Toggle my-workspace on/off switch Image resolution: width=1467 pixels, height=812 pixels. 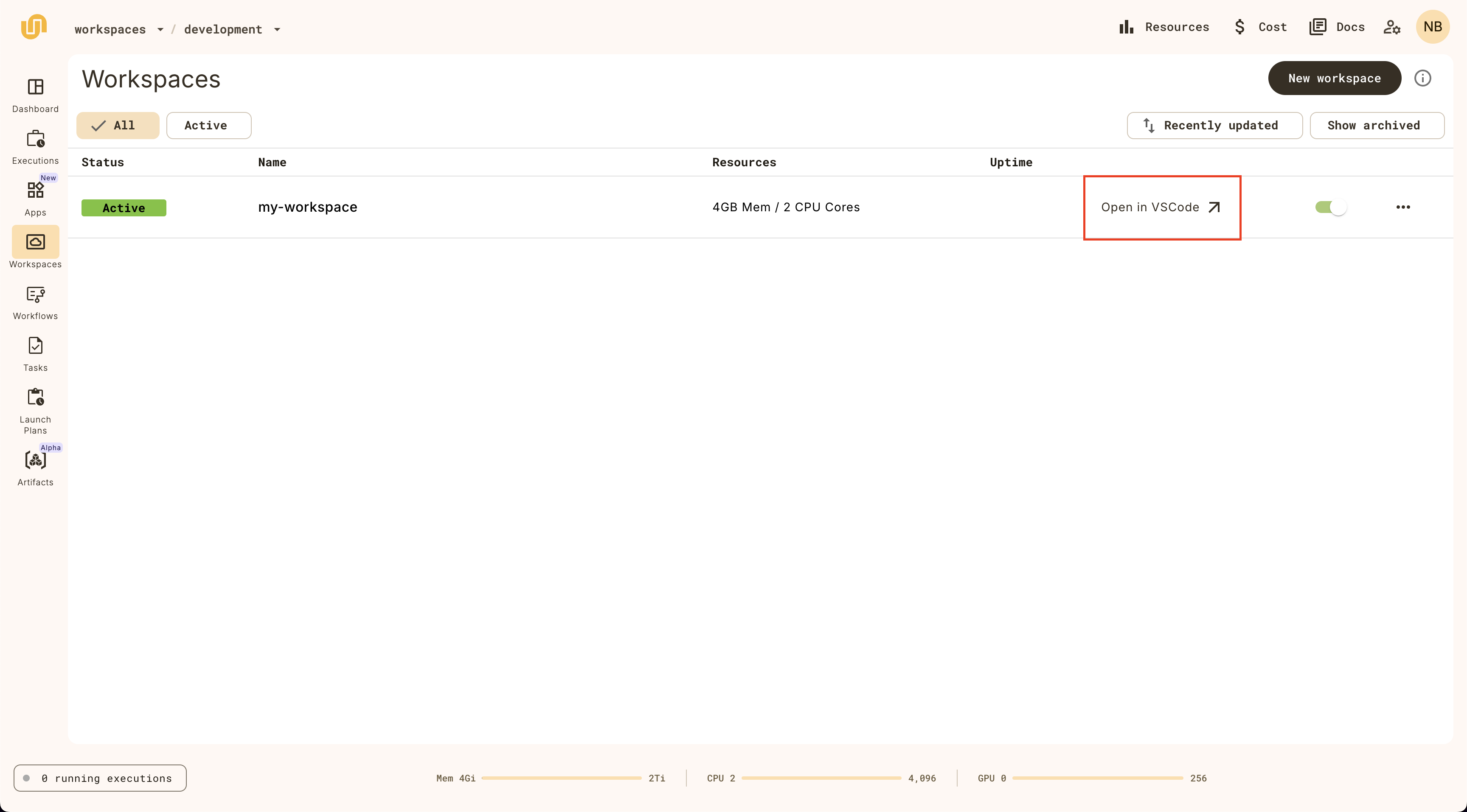(1330, 207)
